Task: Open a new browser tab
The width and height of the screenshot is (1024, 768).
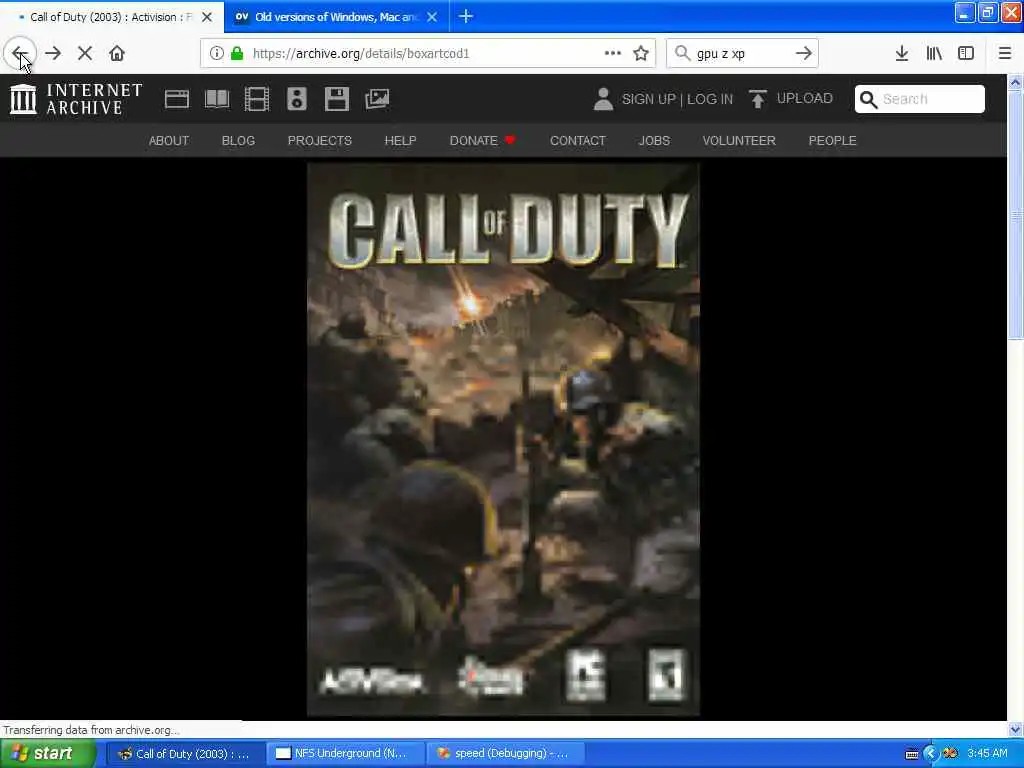Action: pos(466,16)
